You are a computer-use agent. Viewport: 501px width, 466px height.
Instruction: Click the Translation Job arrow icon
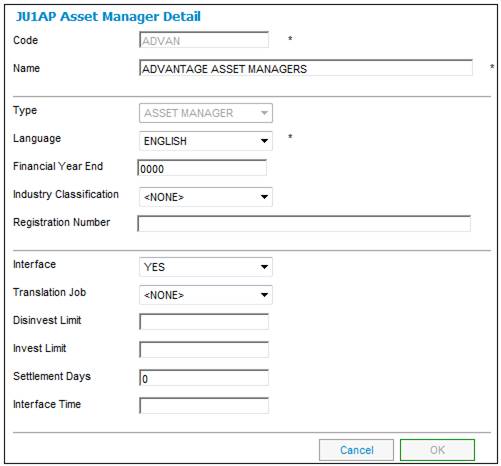click(x=264, y=295)
